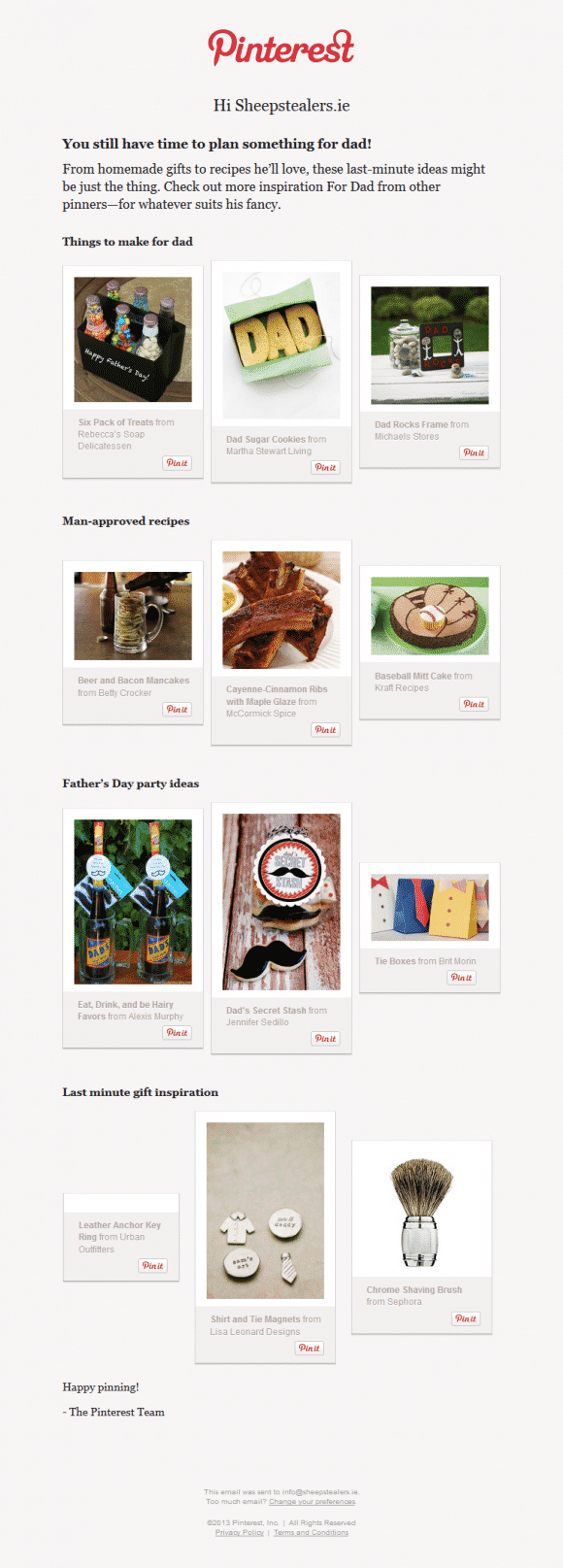Pin the Chrome Shaving Brush gift

coord(466,1318)
